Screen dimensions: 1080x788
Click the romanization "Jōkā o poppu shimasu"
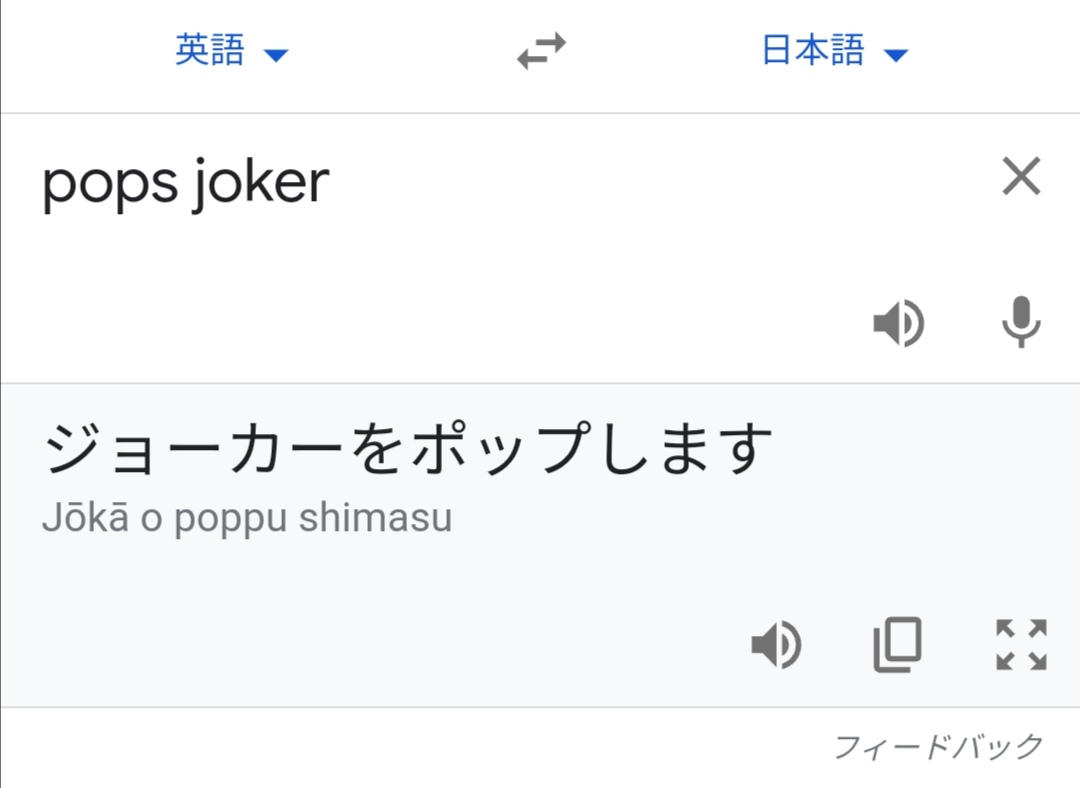pyautogui.click(x=247, y=519)
